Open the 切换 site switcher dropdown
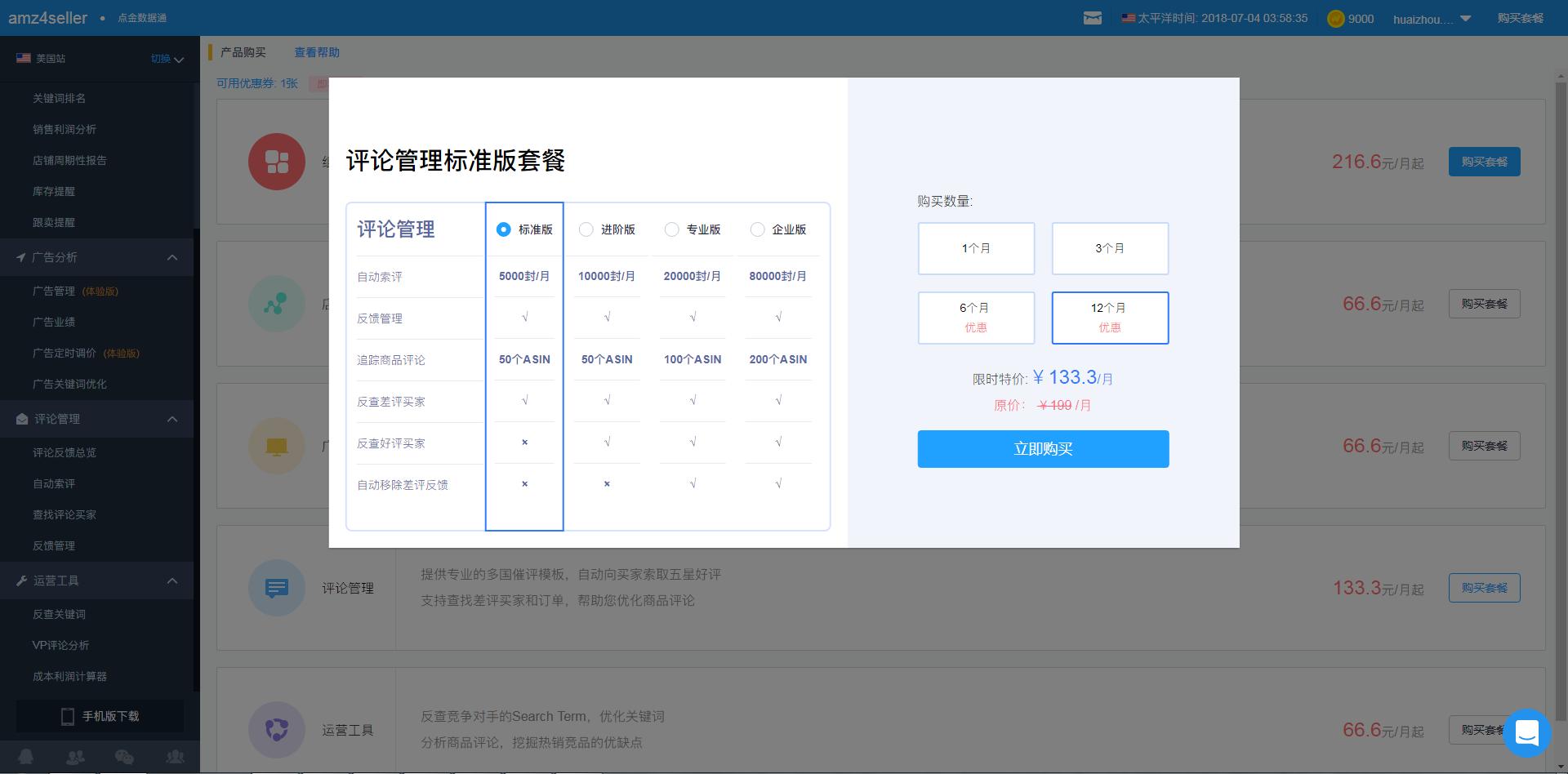Screen dimensions: 1568x774 click(x=166, y=58)
